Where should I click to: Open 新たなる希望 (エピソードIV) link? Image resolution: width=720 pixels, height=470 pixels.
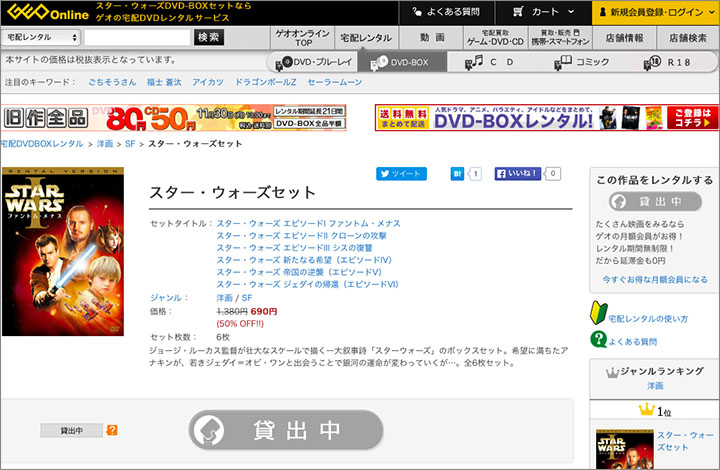(x=304, y=260)
